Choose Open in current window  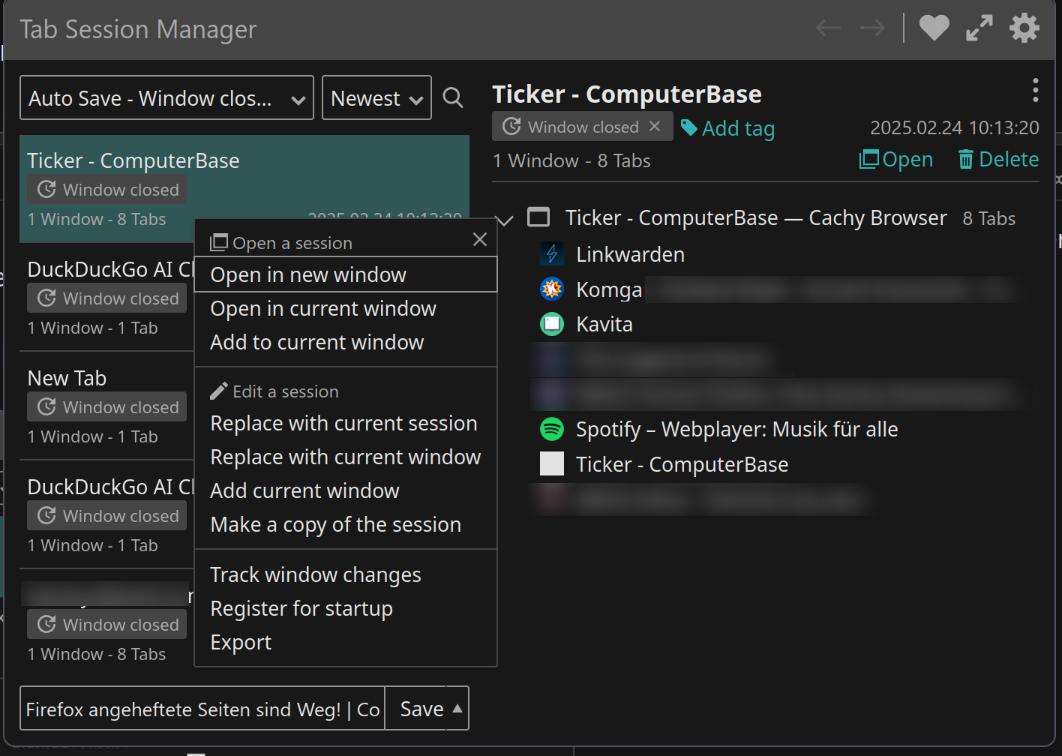pos(346,308)
